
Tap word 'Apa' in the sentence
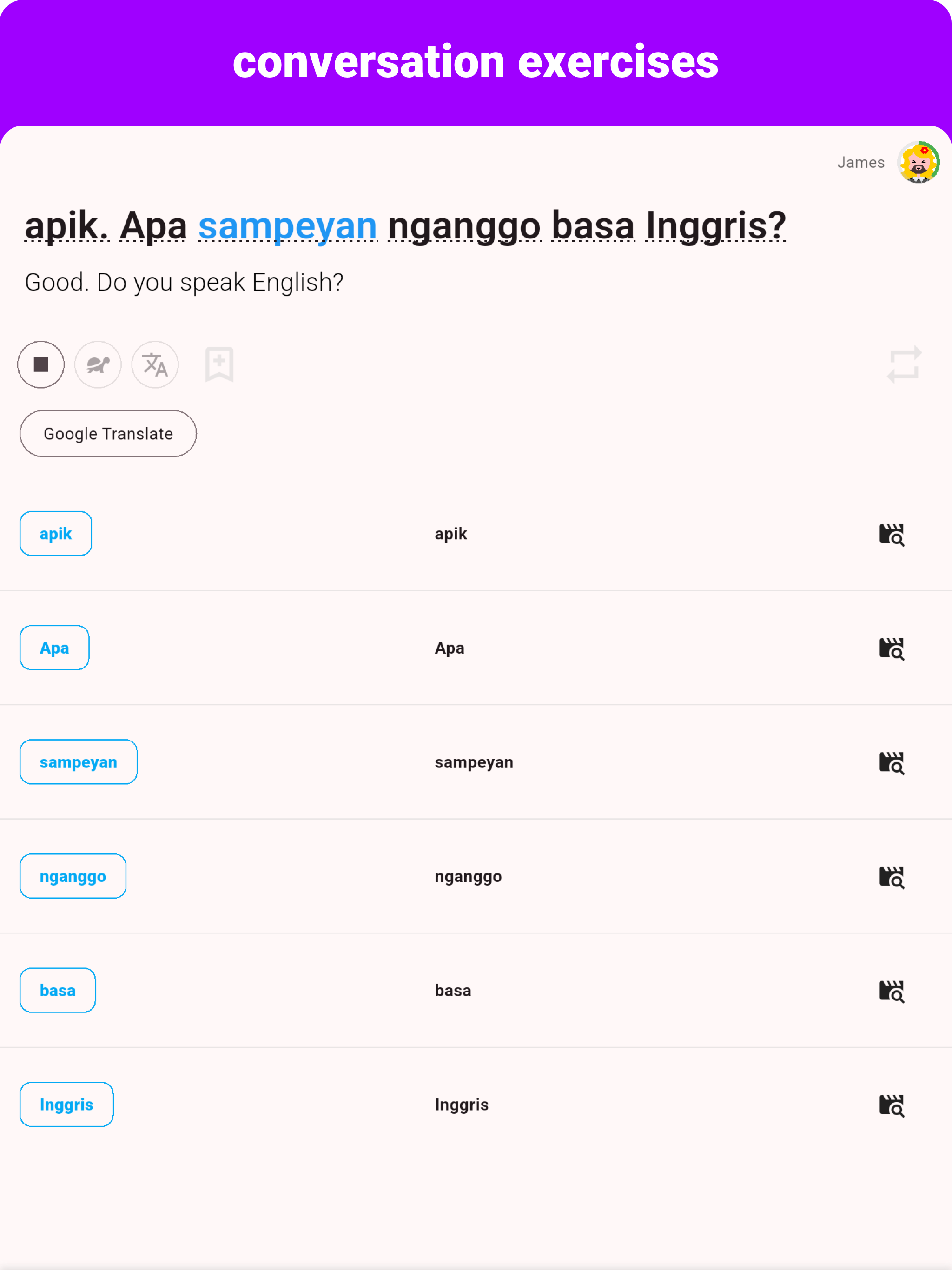(153, 225)
